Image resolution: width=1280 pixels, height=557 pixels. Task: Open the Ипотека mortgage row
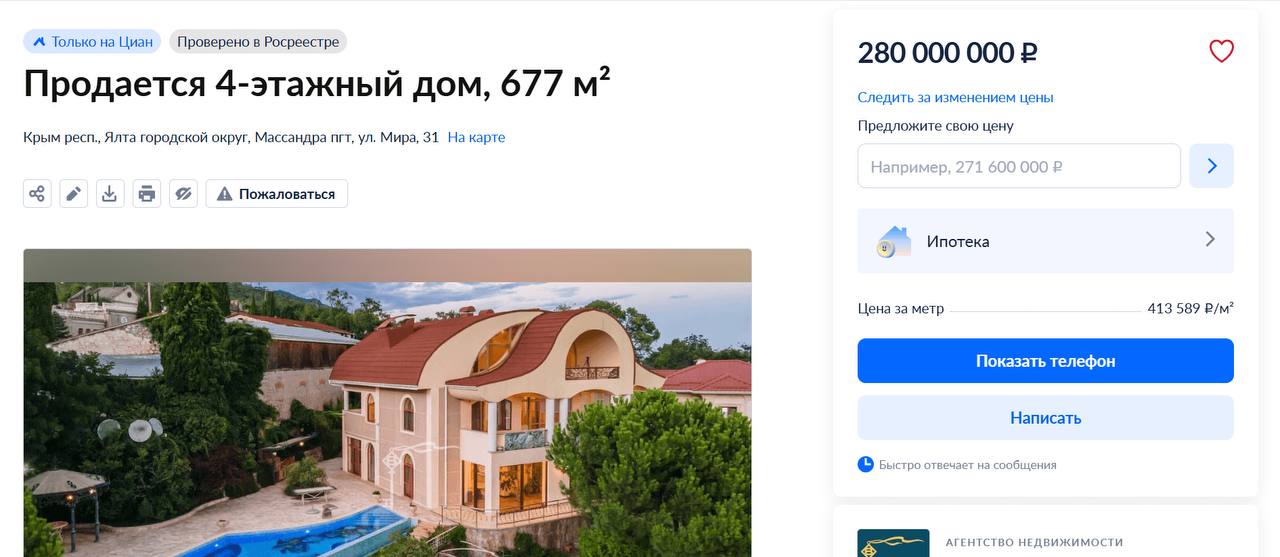coord(1046,241)
